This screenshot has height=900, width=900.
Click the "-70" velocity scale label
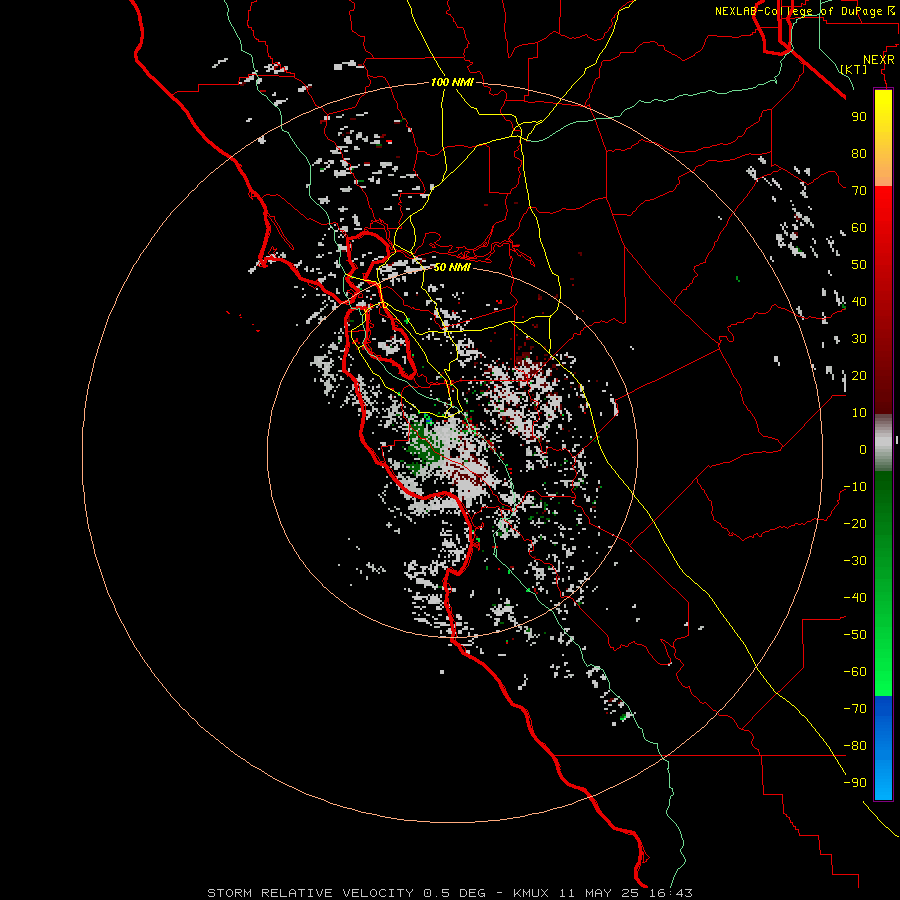pos(855,709)
